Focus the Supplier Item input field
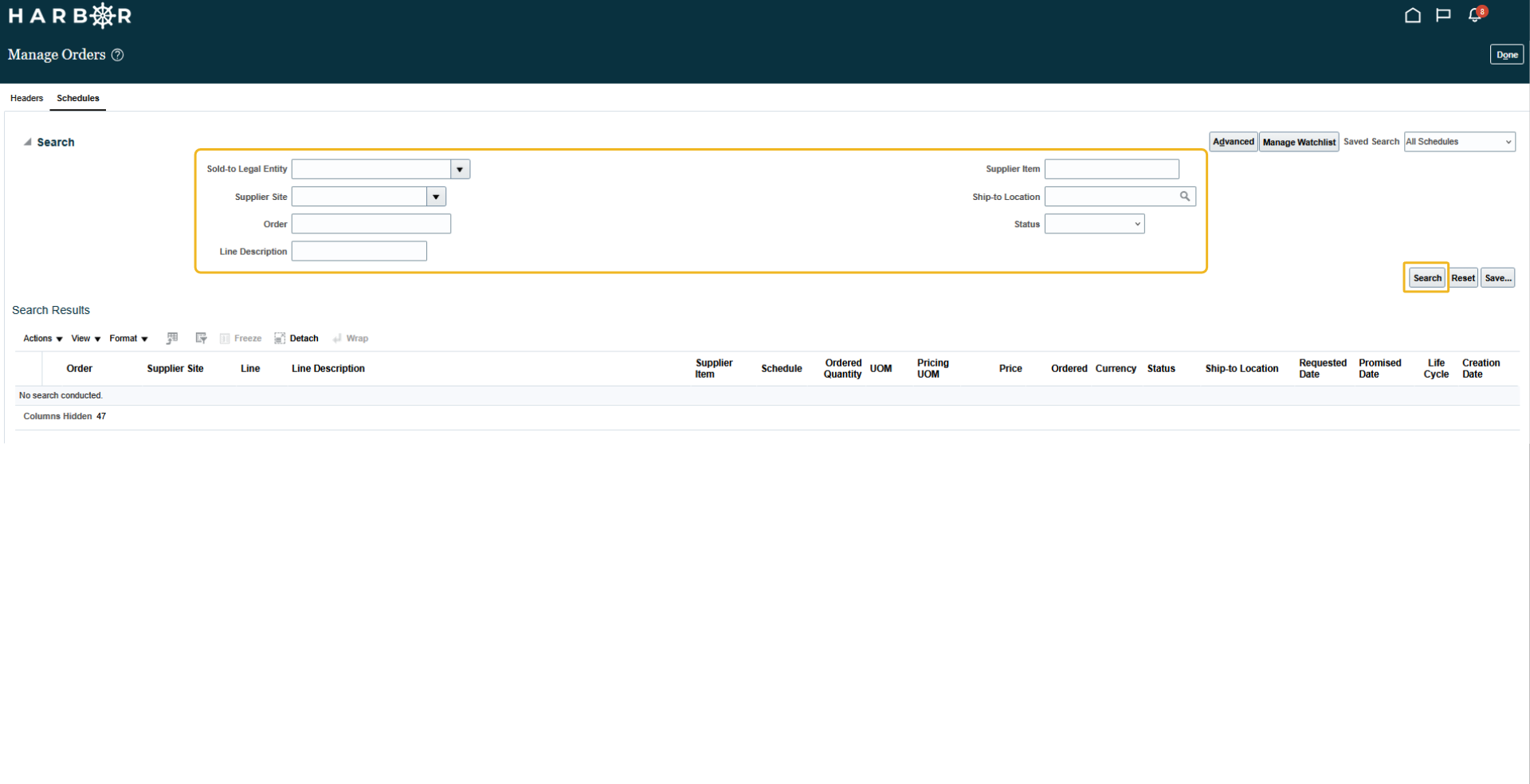The image size is (1530, 784). coord(1112,169)
